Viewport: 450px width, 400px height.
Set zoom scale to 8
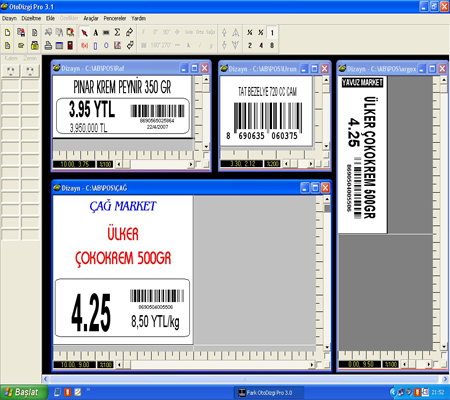click(x=272, y=45)
